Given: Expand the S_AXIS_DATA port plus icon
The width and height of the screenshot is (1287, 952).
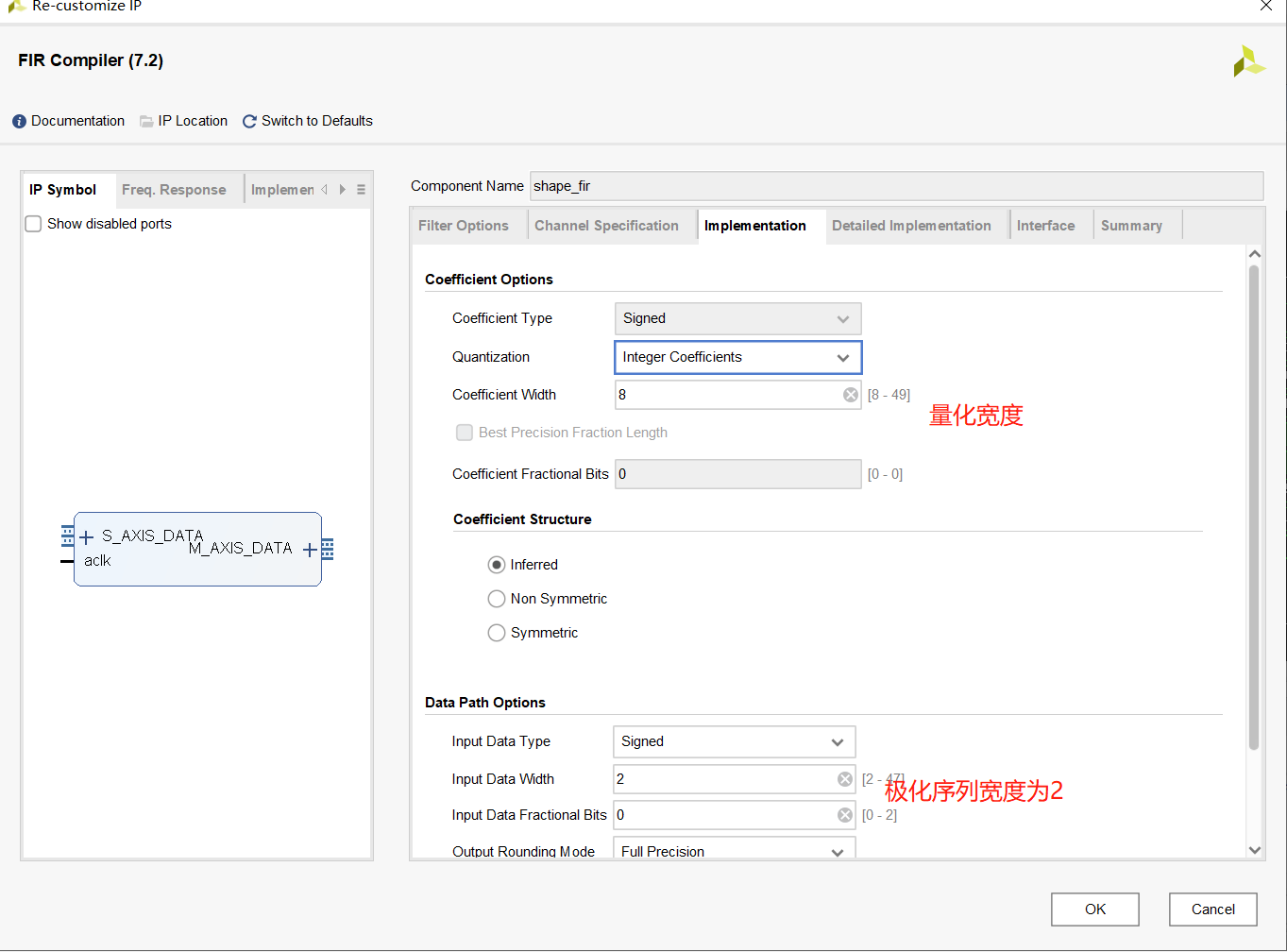Looking at the screenshot, I should [x=87, y=537].
